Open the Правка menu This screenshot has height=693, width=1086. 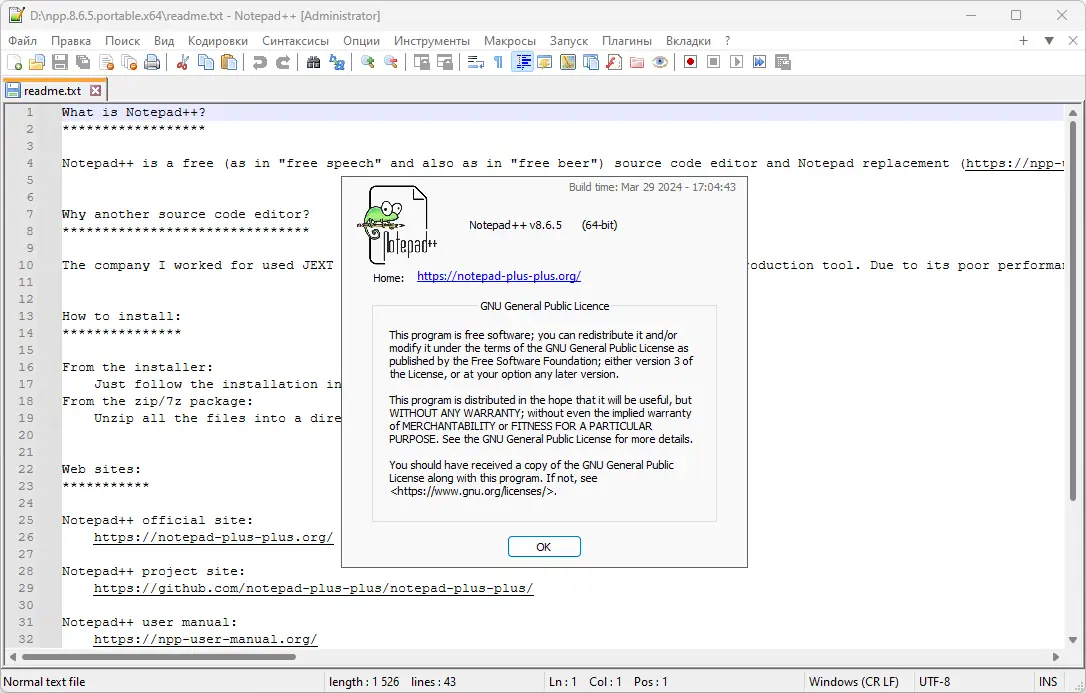coord(71,41)
